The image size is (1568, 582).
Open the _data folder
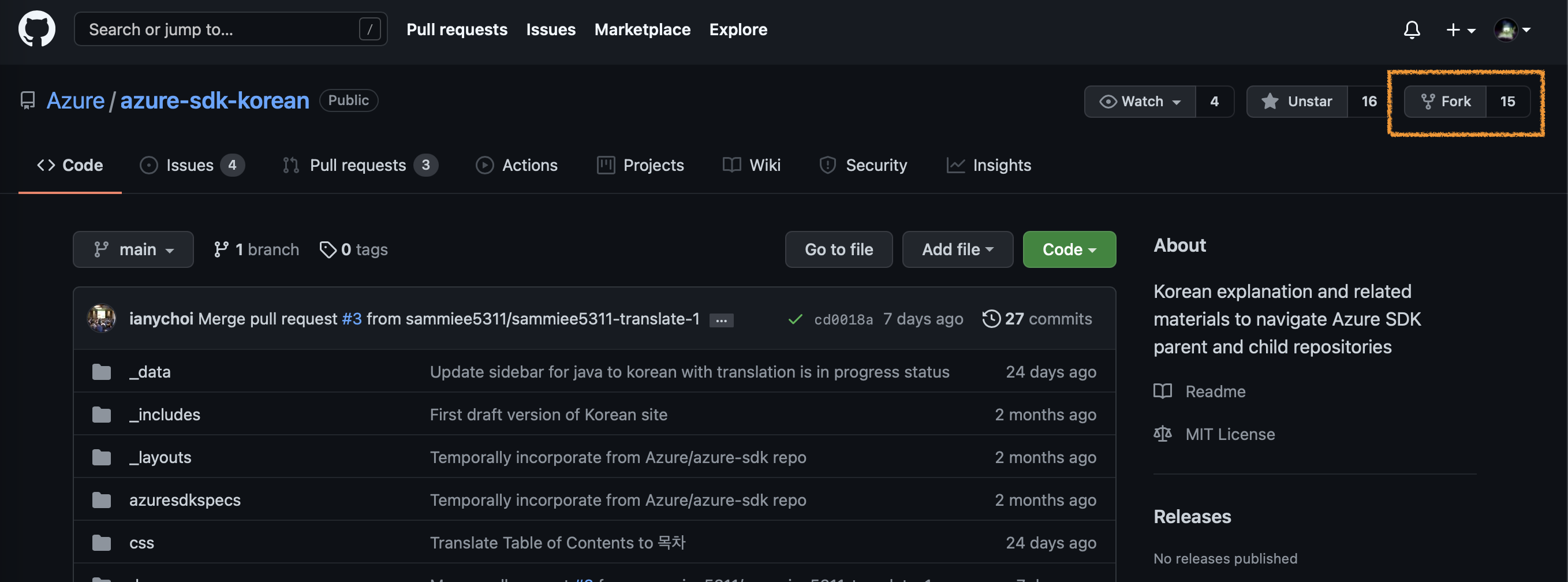[150, 371]
